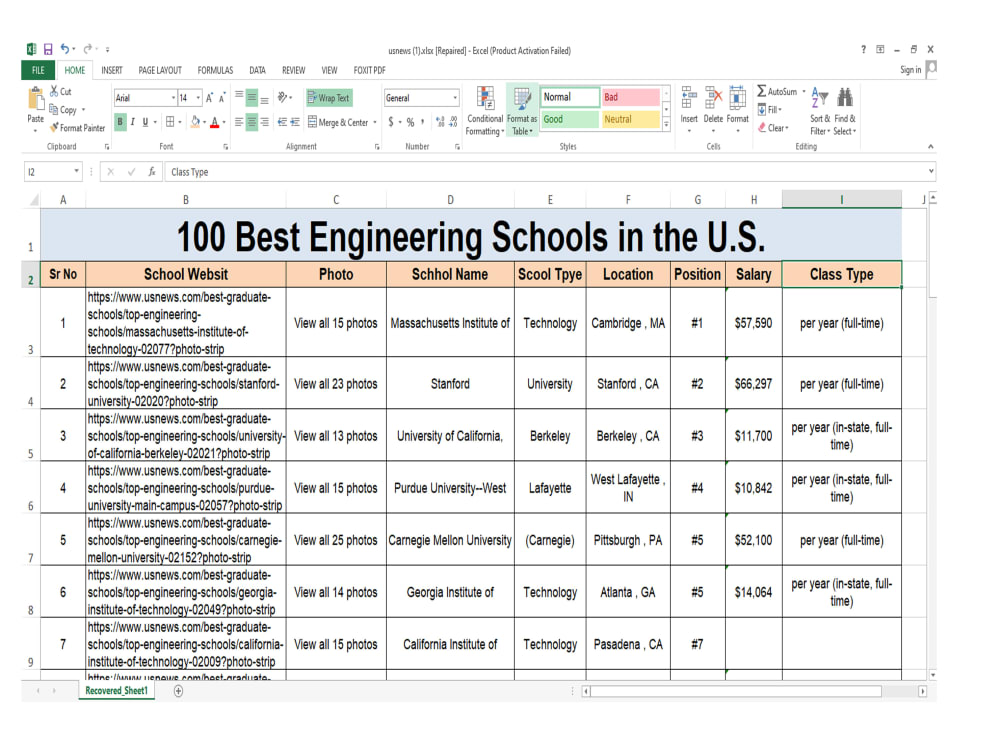Cut the selected cell
Screen dimensions: 1000x750
tap(61, 92)
